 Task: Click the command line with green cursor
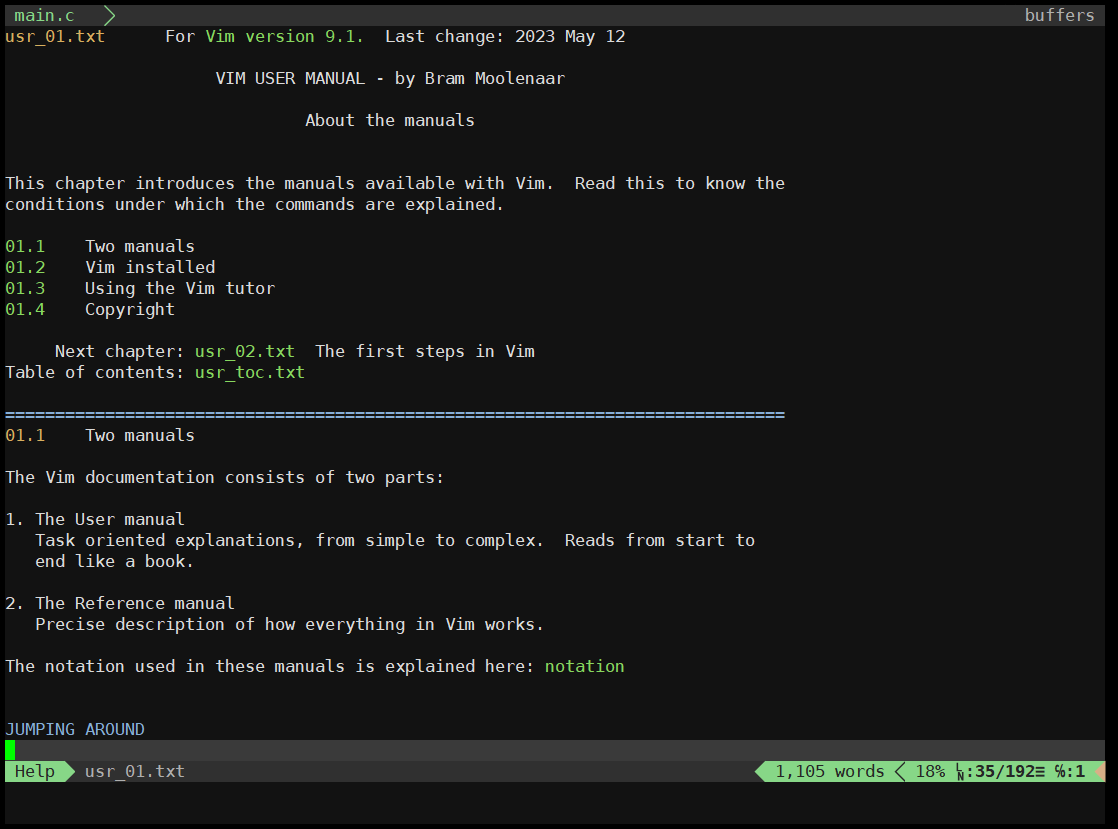pyautogui.click(x=555, y=750)
